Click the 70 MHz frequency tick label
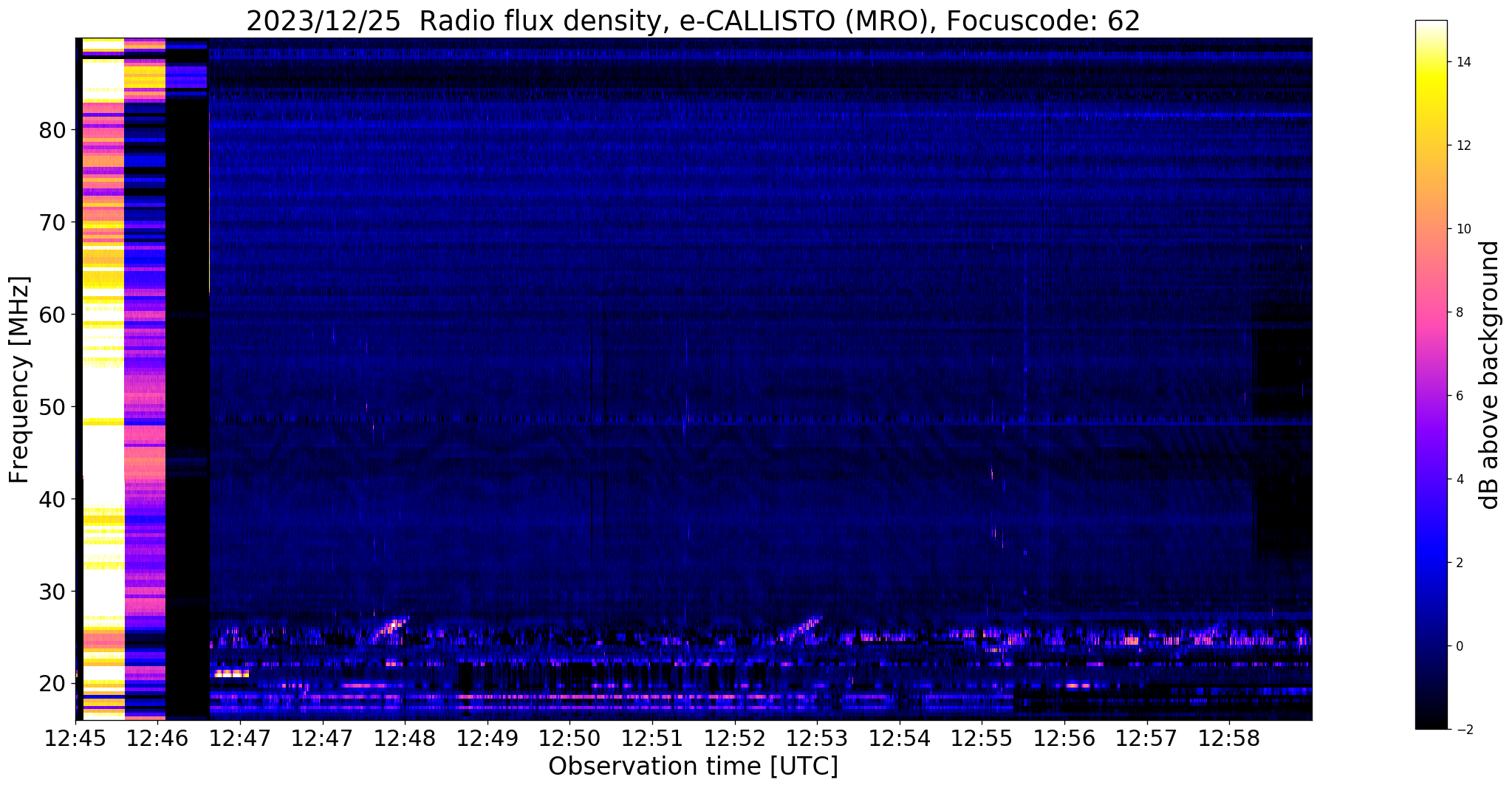The height and width of the screenshot is (788, 1512). 53,222
